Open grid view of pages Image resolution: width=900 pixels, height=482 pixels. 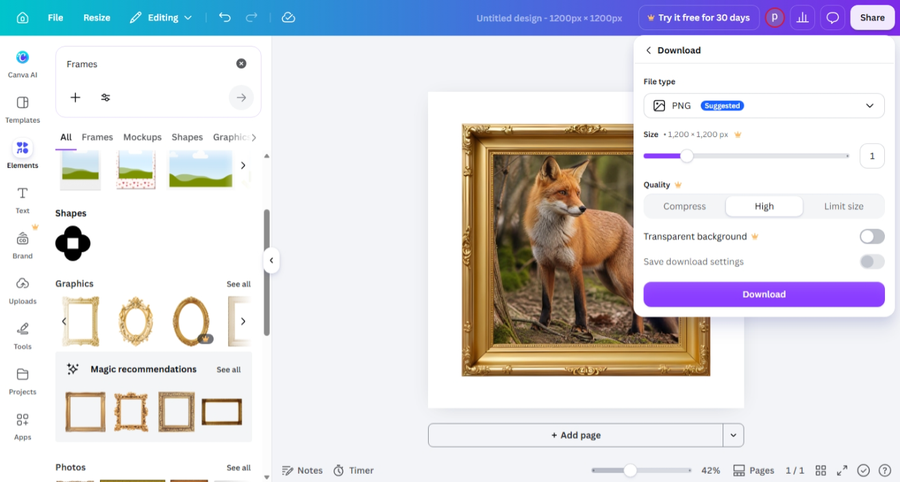point(821,471)
